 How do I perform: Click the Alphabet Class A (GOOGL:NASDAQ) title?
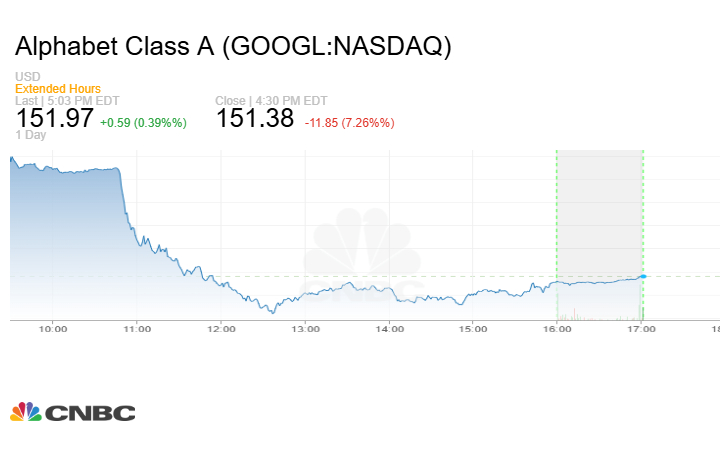233,47
